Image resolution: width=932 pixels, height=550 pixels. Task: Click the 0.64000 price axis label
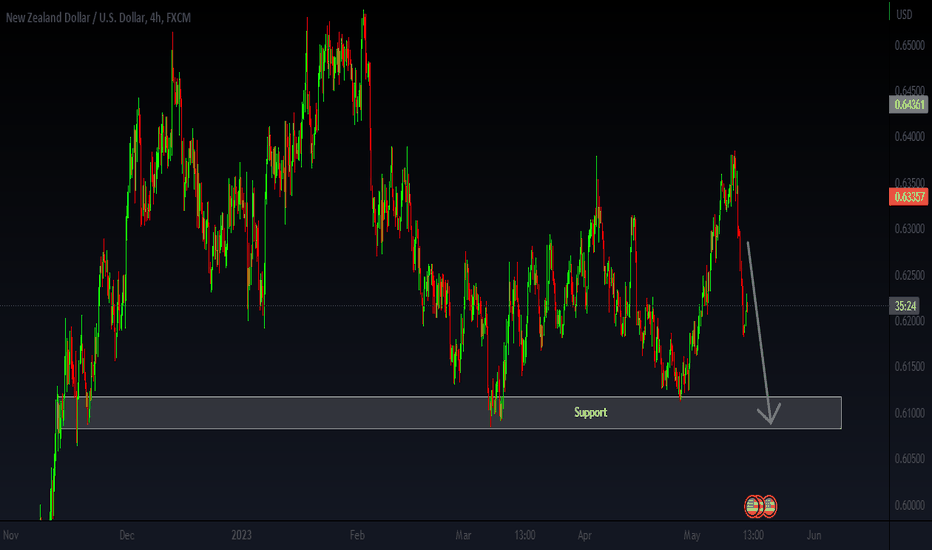point(909,137)
